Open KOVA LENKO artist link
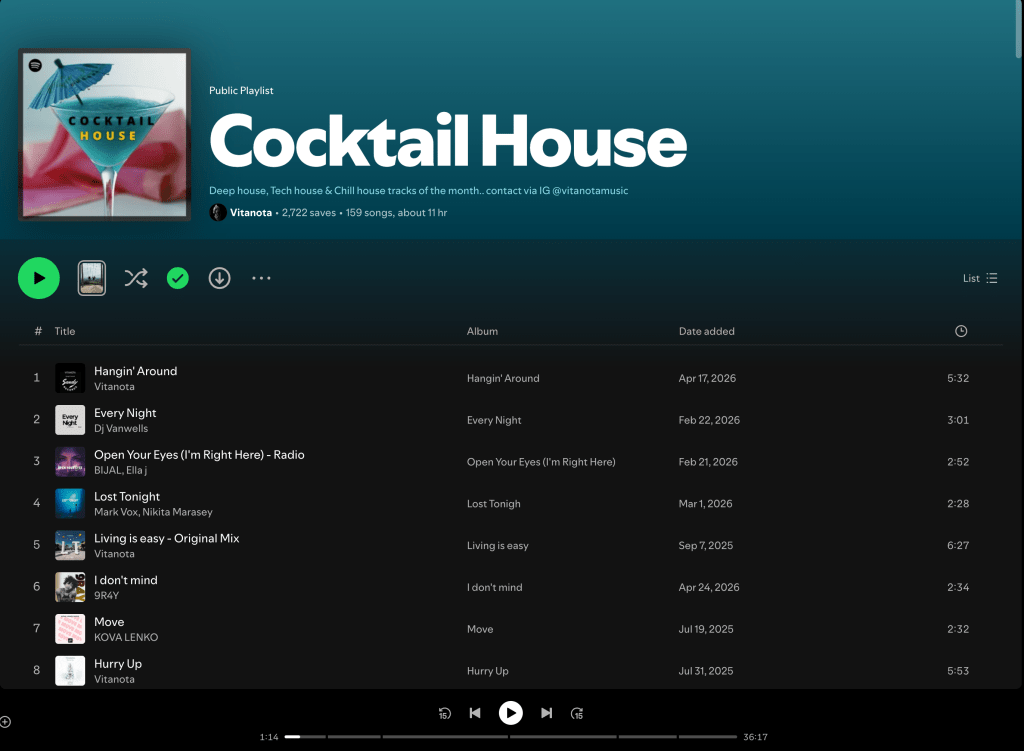This screenshot has height=751, width=1024. (126, 637)
